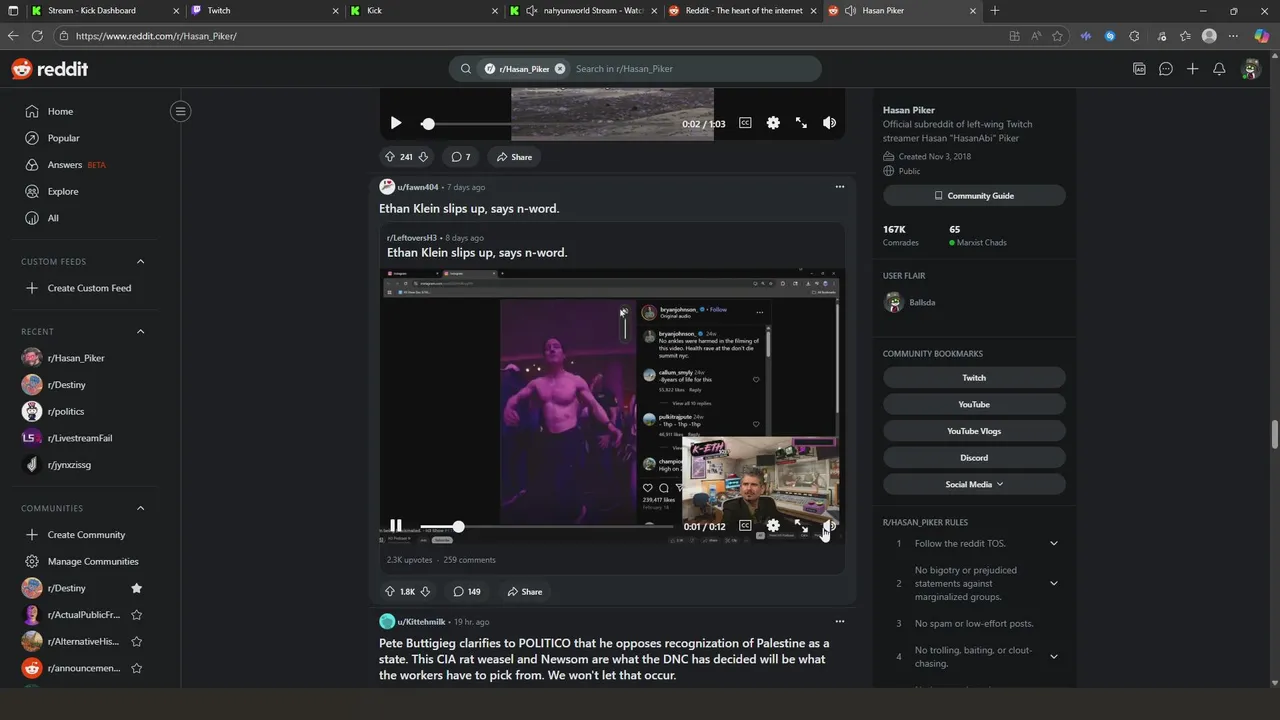Viewport: 1280px width, 720px height.
Task: Open crosspost source r/LeftoversH3
Action: click(412, 238)
